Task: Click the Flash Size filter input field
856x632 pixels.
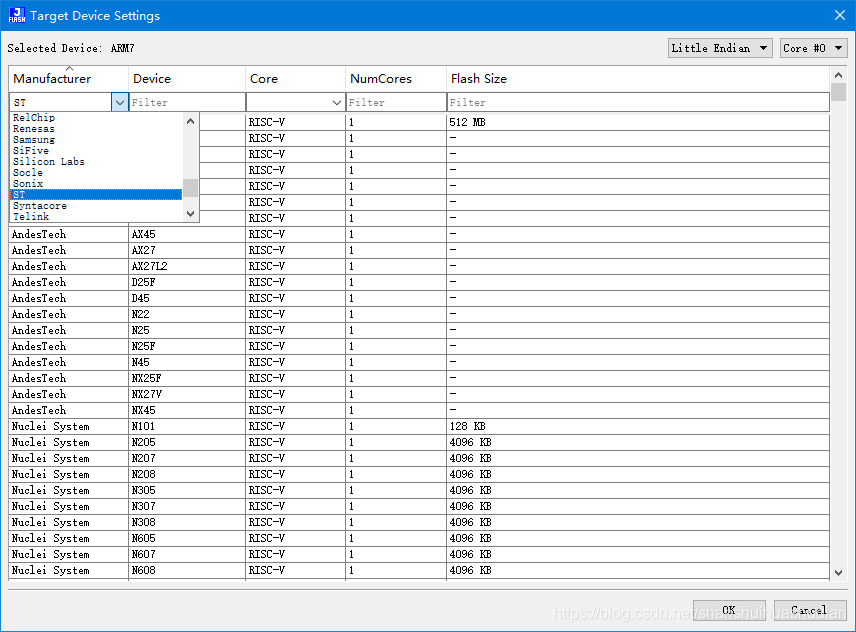Action: [x=638, y=102]
